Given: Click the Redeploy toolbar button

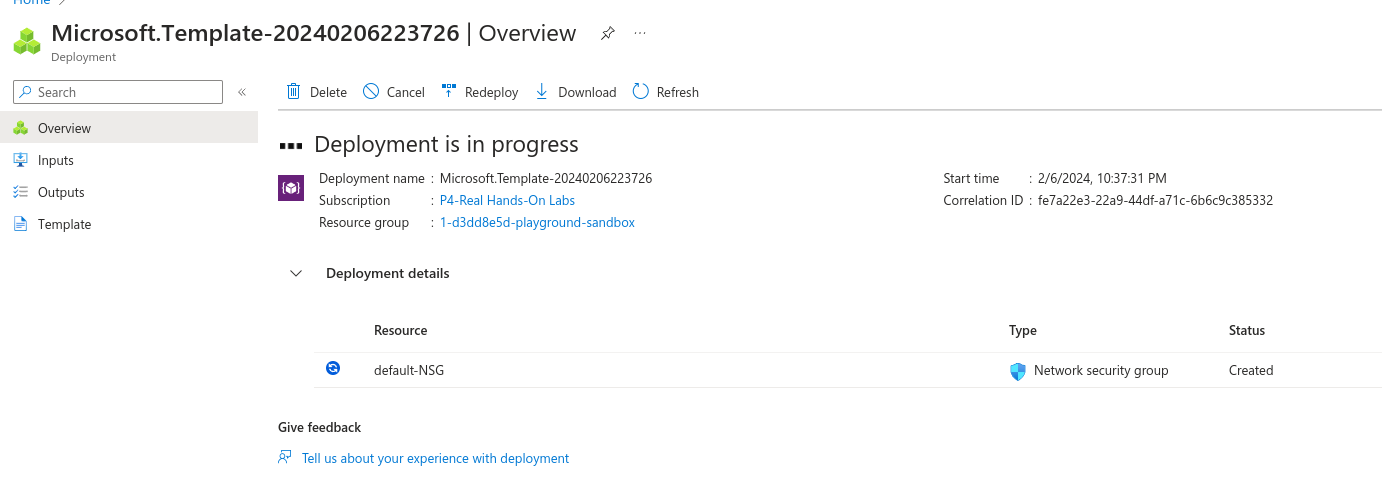Looking at the screenshot, I should (479, 92).
